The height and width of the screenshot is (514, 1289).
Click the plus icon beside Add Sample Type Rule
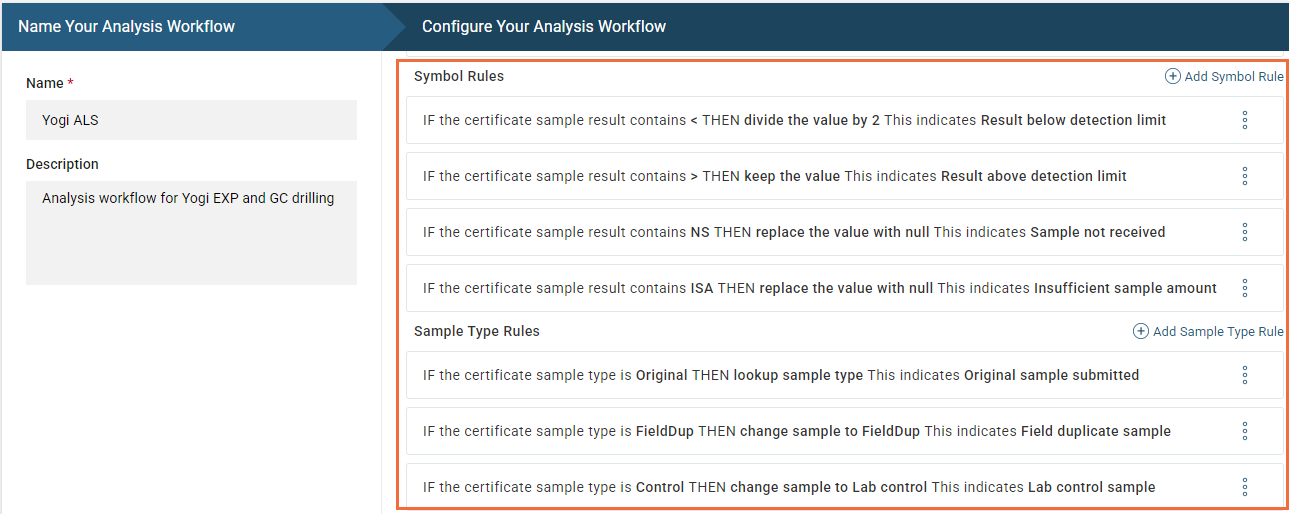point(1140,331)
